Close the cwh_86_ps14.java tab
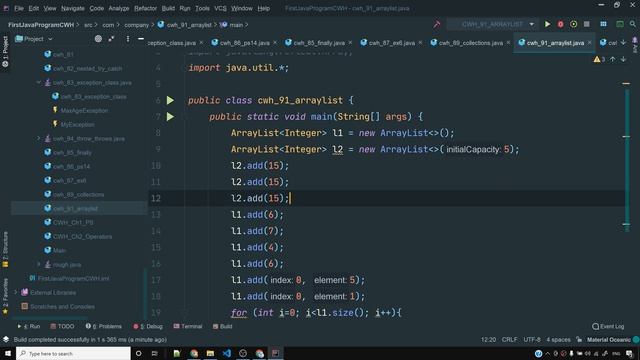 coord(275,42)
